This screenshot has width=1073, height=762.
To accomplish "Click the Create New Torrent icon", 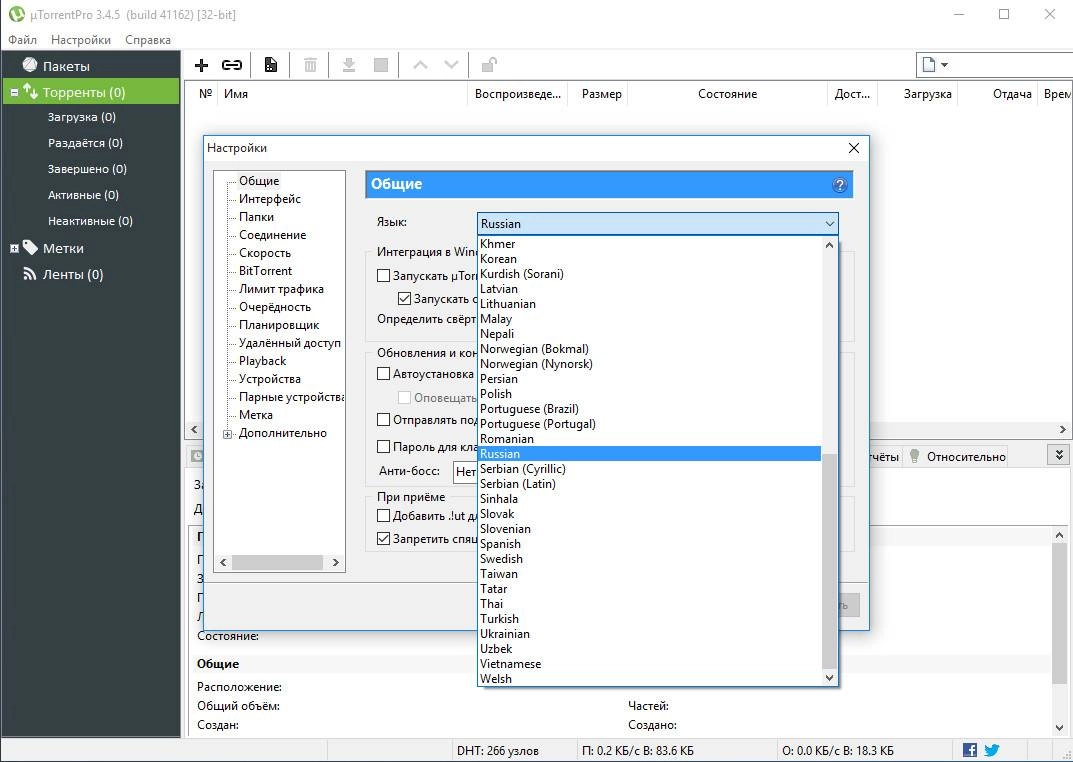I will (x=270, y=64).
